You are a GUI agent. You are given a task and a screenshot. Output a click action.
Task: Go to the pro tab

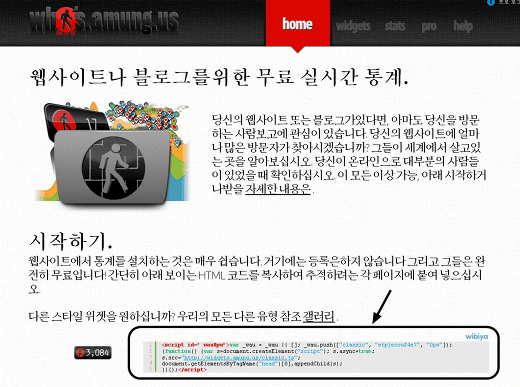coord(429,26)
